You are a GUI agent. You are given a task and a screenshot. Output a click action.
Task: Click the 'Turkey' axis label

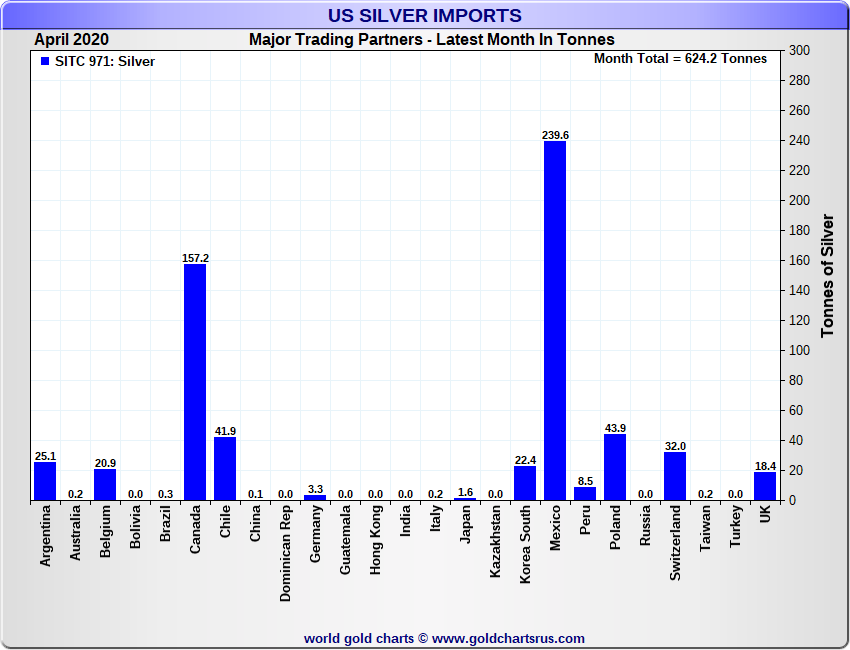coord(735,526)
